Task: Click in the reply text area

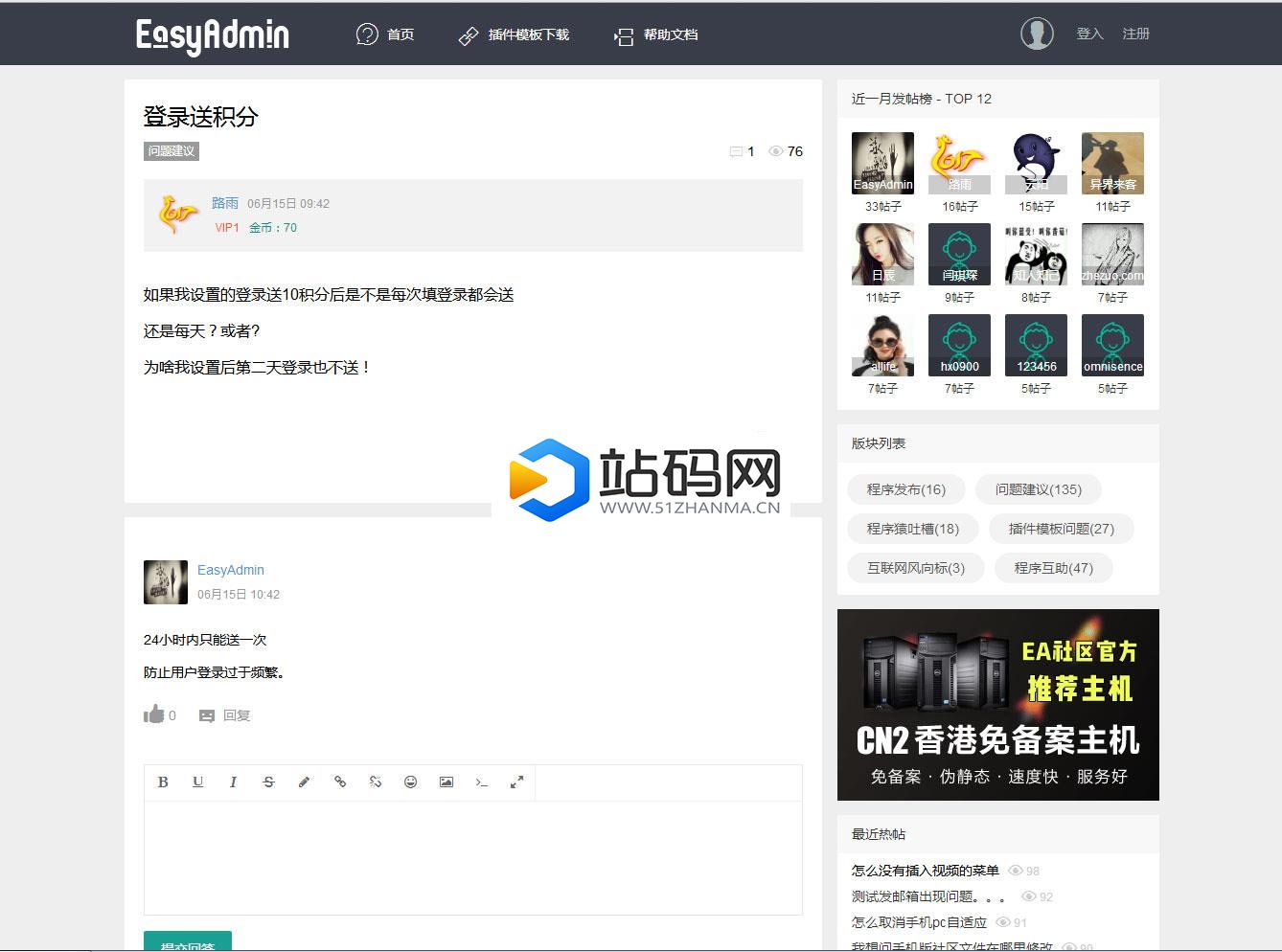Action: pos(473,857)
